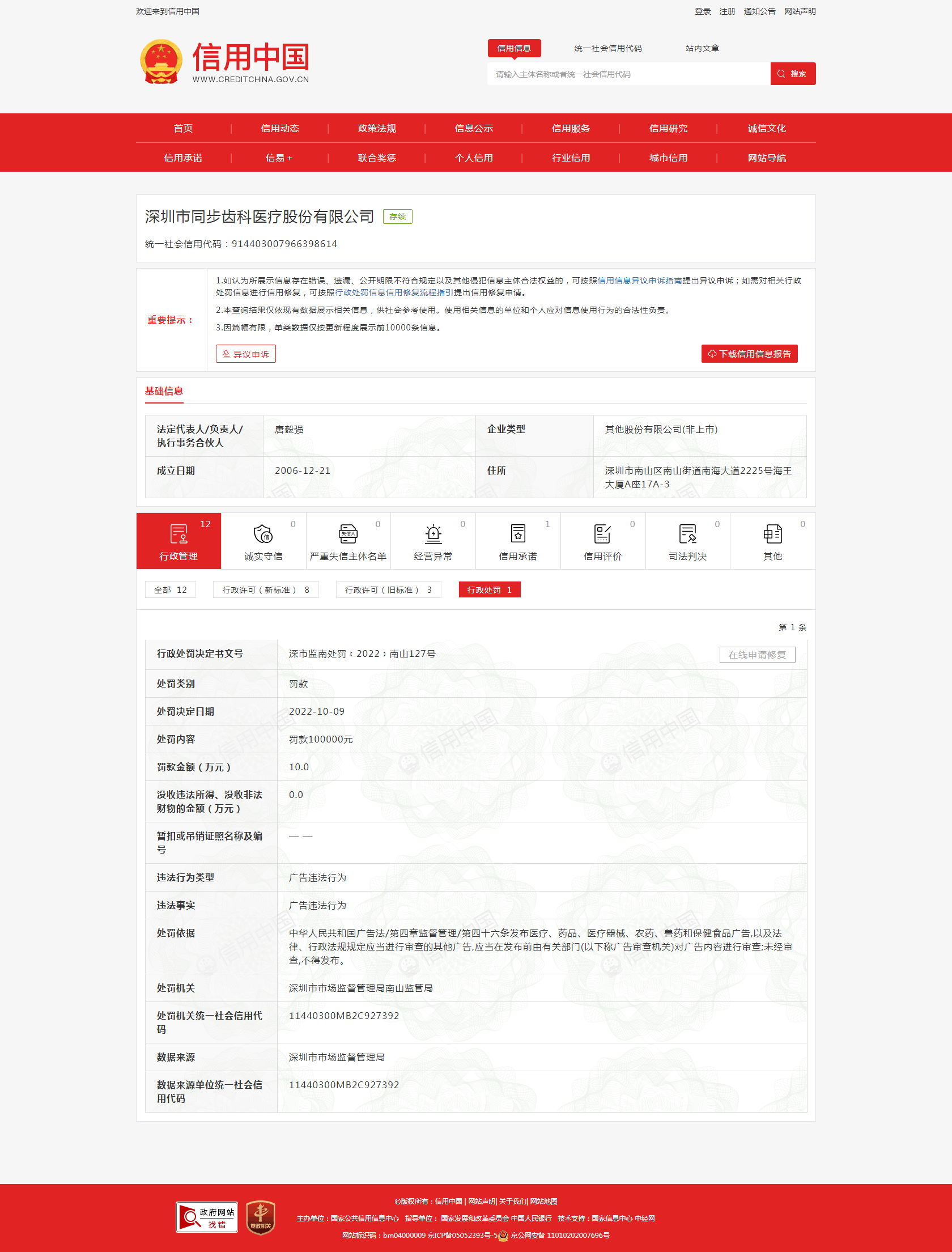This screenshot has height=1252, width=952.
Task: Click 下载信用信息报告 download button
Action: 749,354
